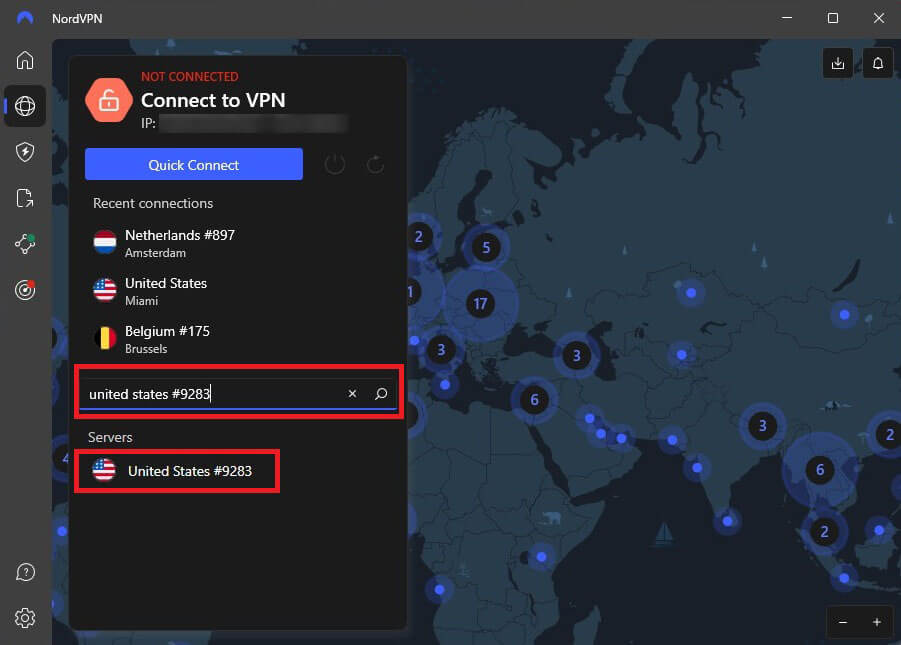Open the notifications bell
The image size is (901, 645).
(x=877, y=62)
